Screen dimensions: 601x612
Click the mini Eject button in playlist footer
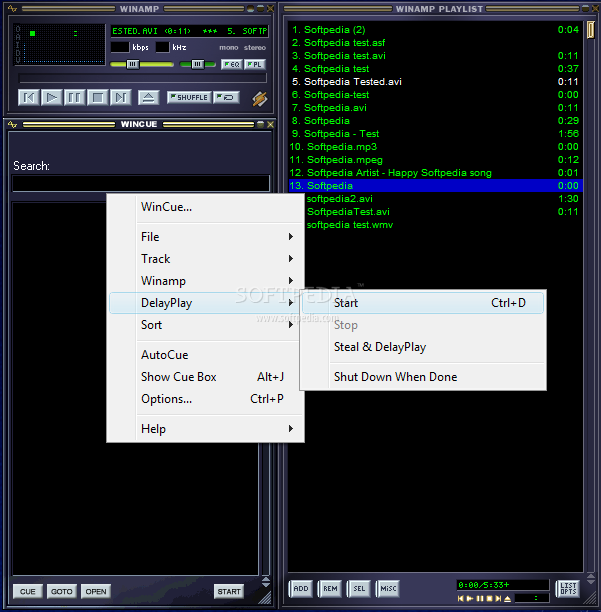pyautogui.click(x=508, y=598)
